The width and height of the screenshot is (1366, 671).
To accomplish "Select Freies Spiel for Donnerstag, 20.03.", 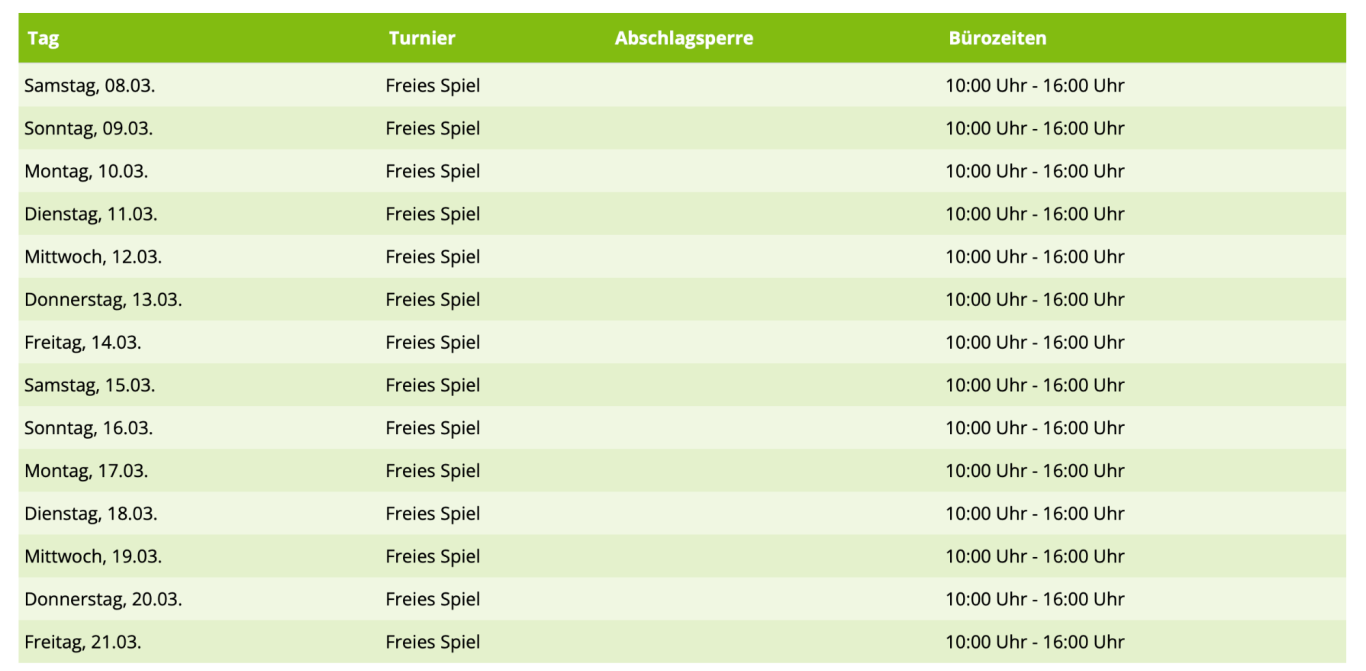I will coord(433,600).
